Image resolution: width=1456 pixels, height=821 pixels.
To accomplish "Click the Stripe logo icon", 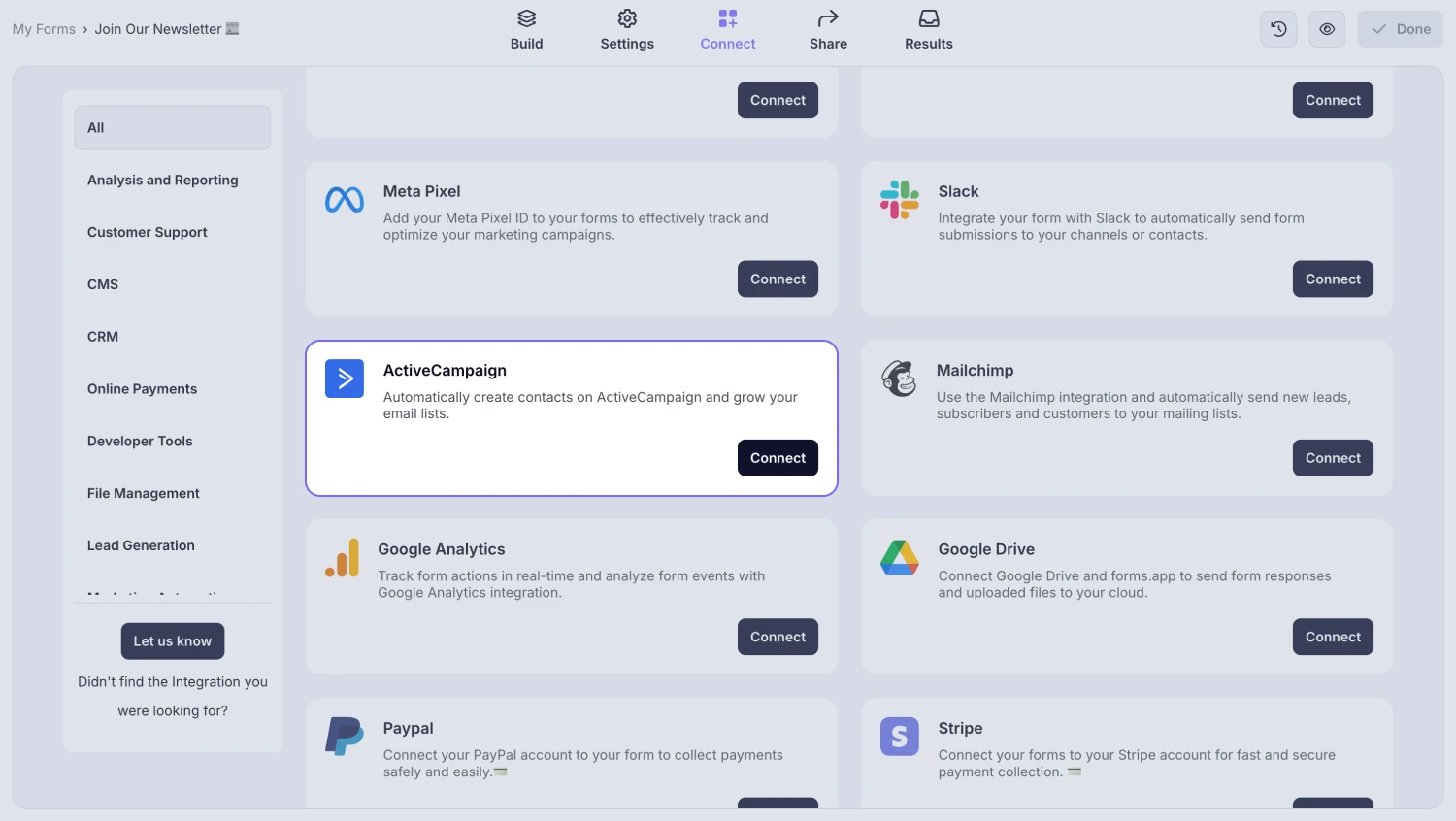I will click(900, 737).
